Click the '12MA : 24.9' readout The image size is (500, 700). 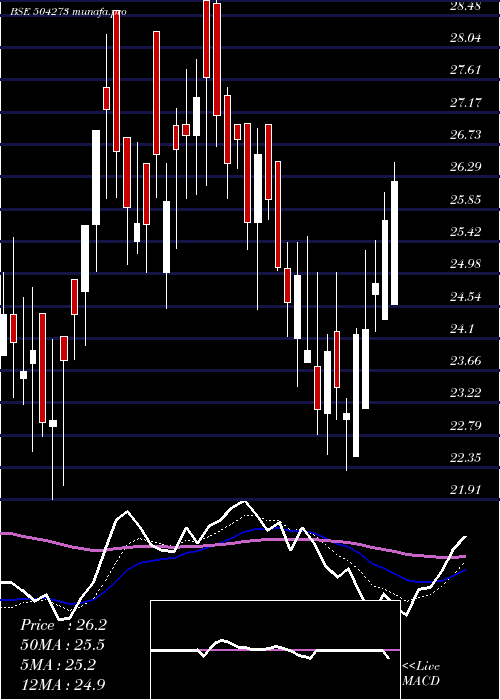tap(63, 685)
